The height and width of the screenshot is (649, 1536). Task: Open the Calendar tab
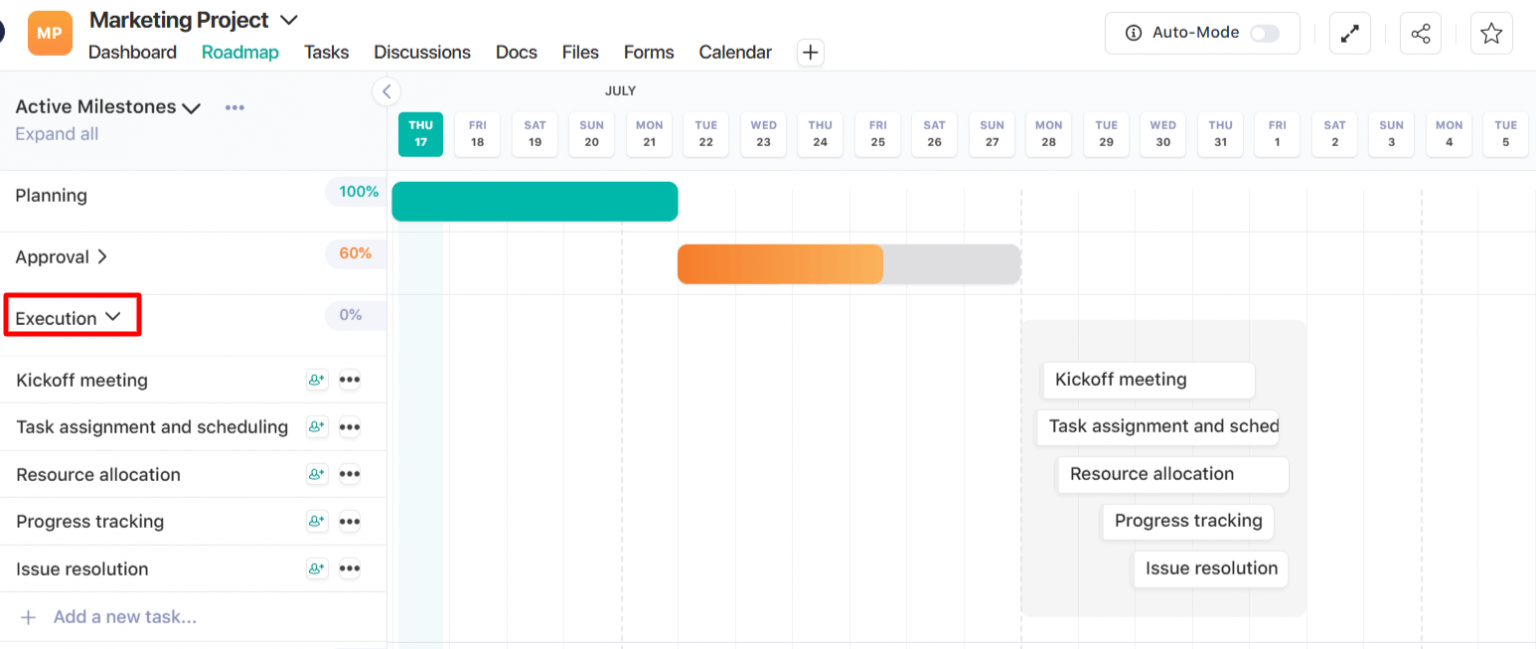pyautogui.click(x=735, y=52)
